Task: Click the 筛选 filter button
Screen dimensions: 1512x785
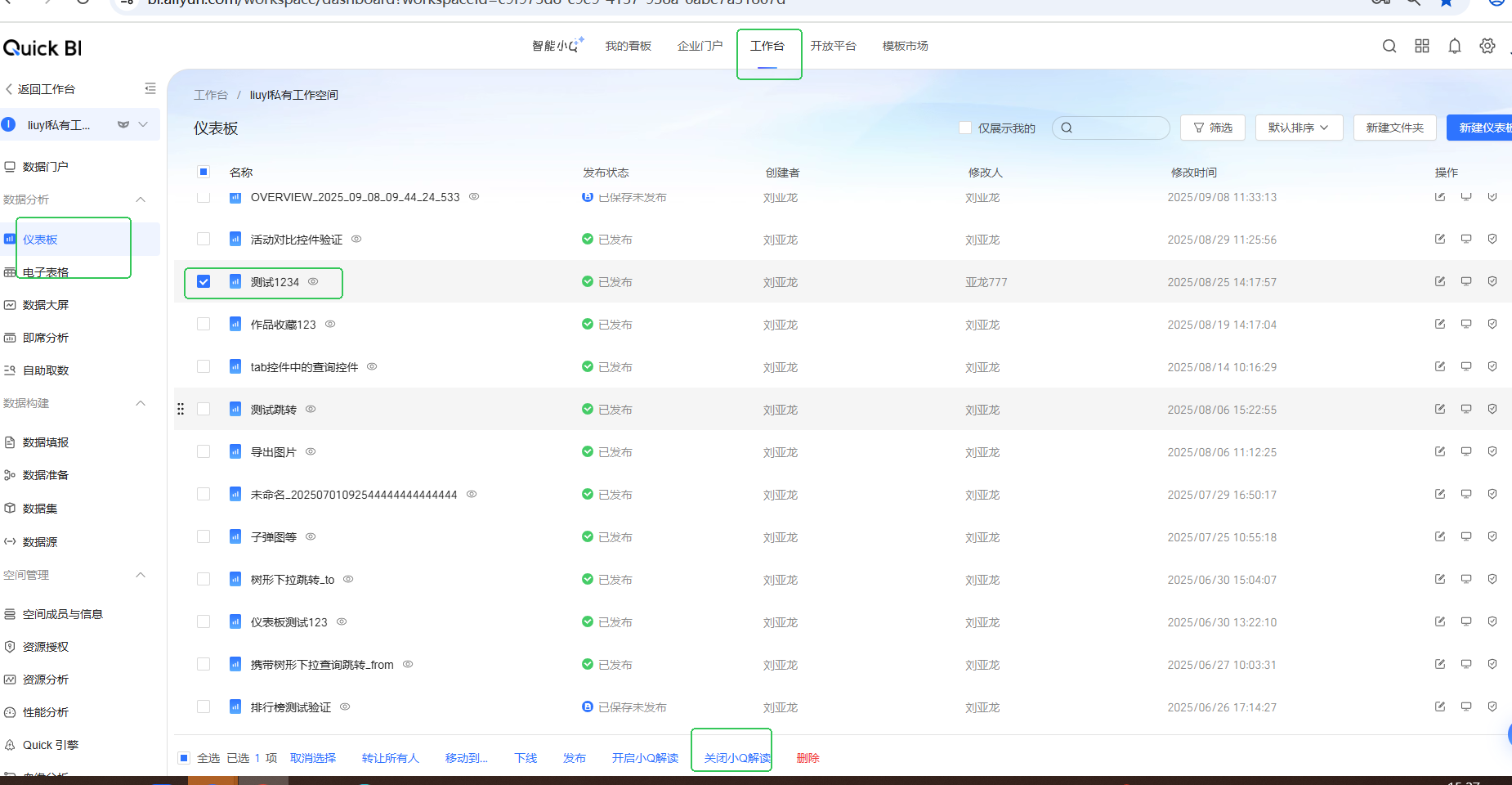Action: coord(1212,128)
